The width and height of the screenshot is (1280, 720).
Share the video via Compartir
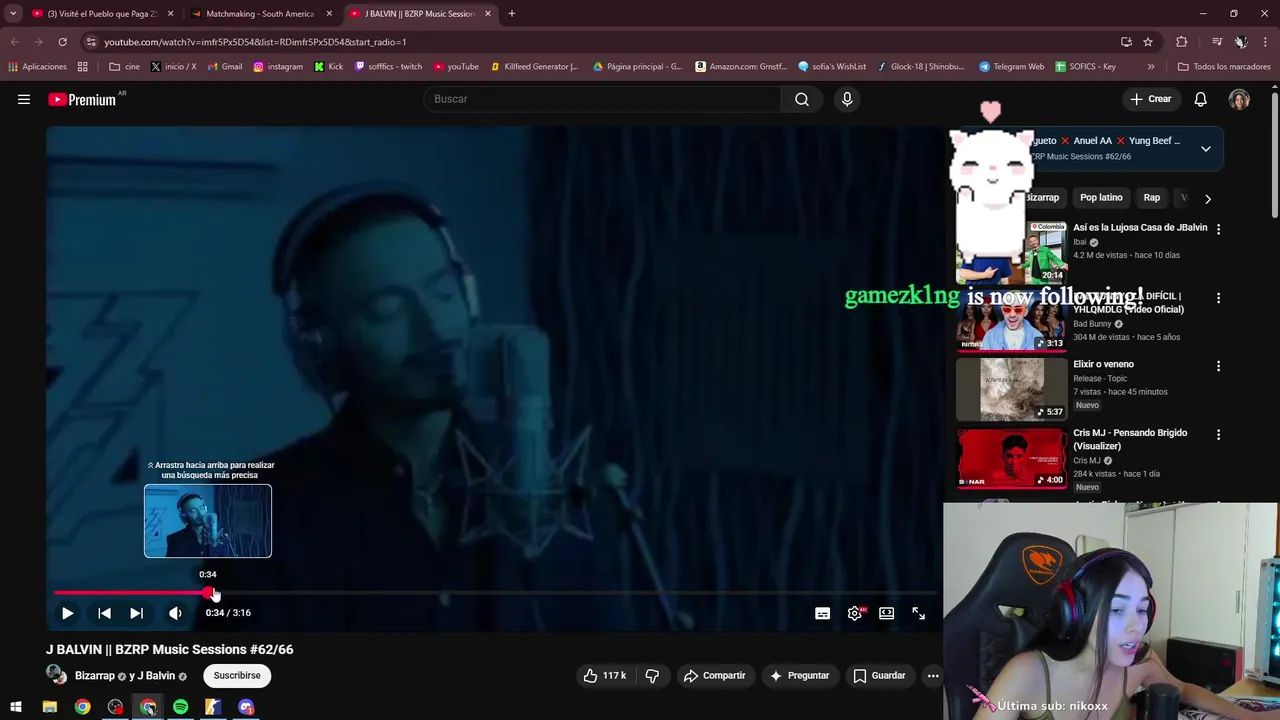(714, 676)
